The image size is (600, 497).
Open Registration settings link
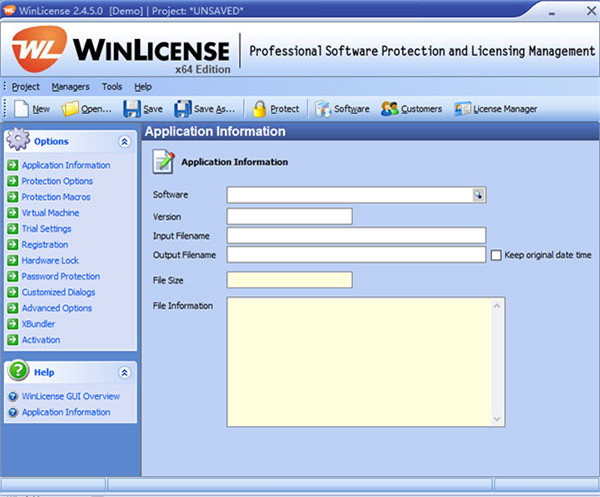click(45, 245)
